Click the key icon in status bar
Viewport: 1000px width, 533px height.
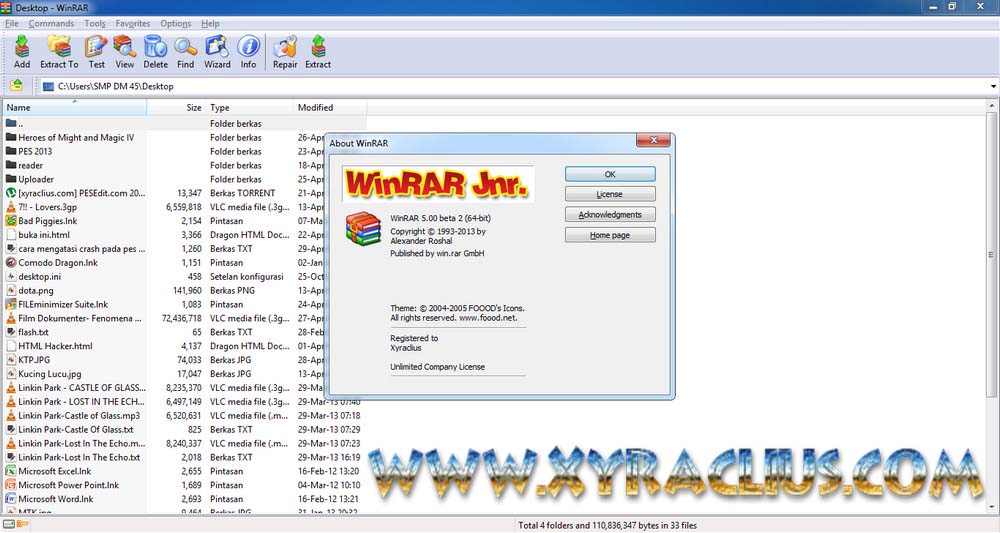[x=22, y=524]
